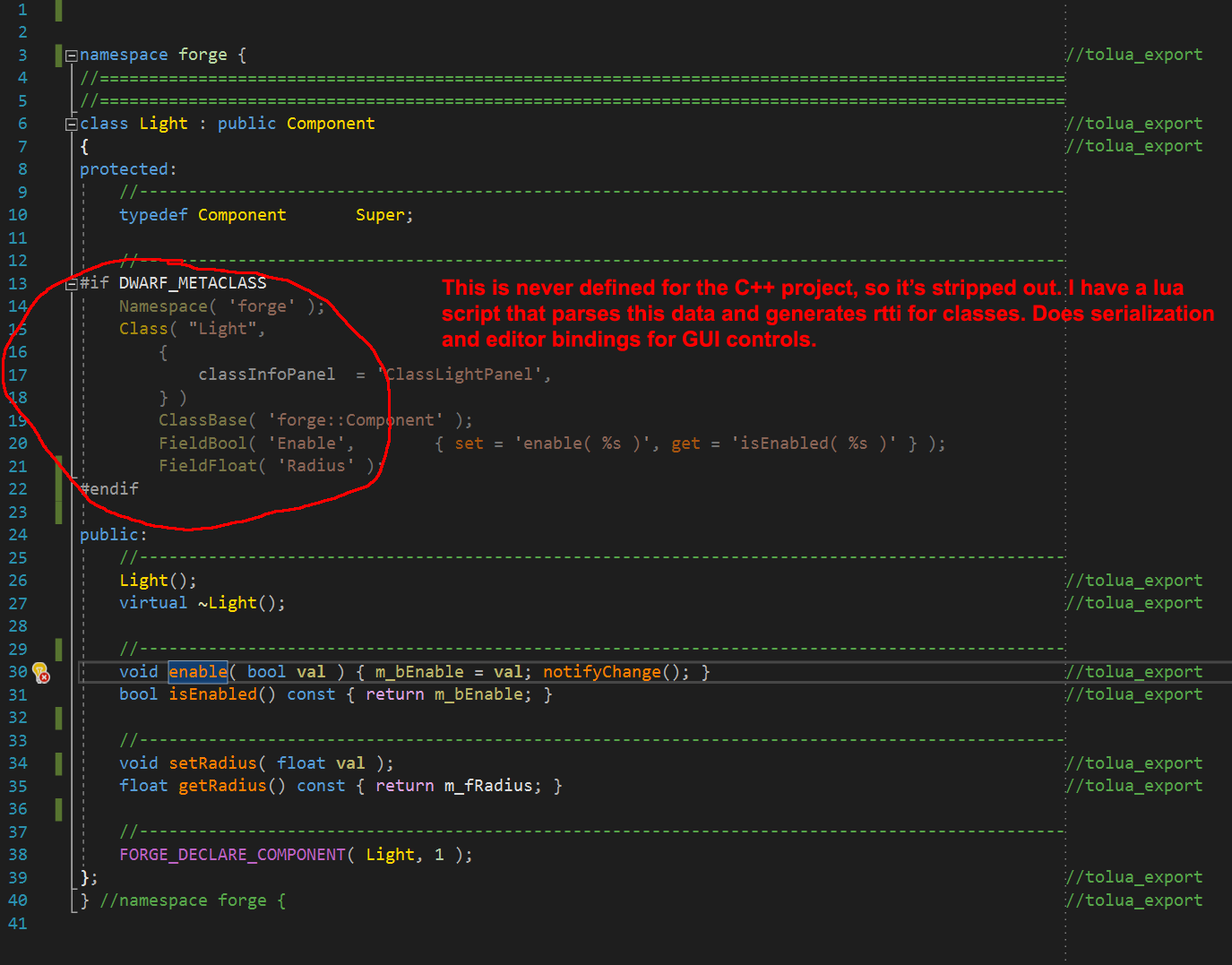Click 'm_bEnable' in the line 31 return statement

point(478,694)
